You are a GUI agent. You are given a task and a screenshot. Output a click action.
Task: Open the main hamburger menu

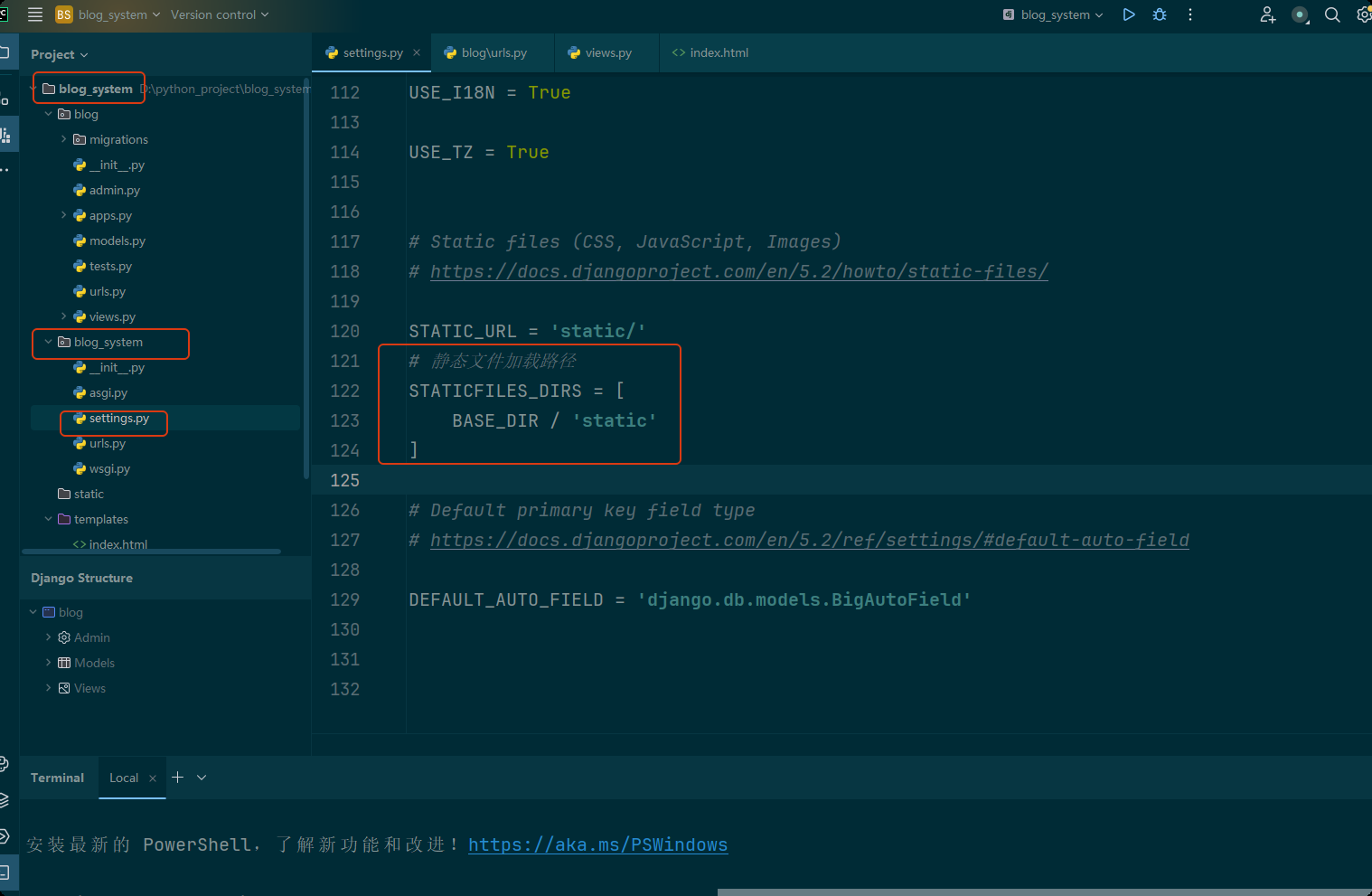click(x=35, y=14)
